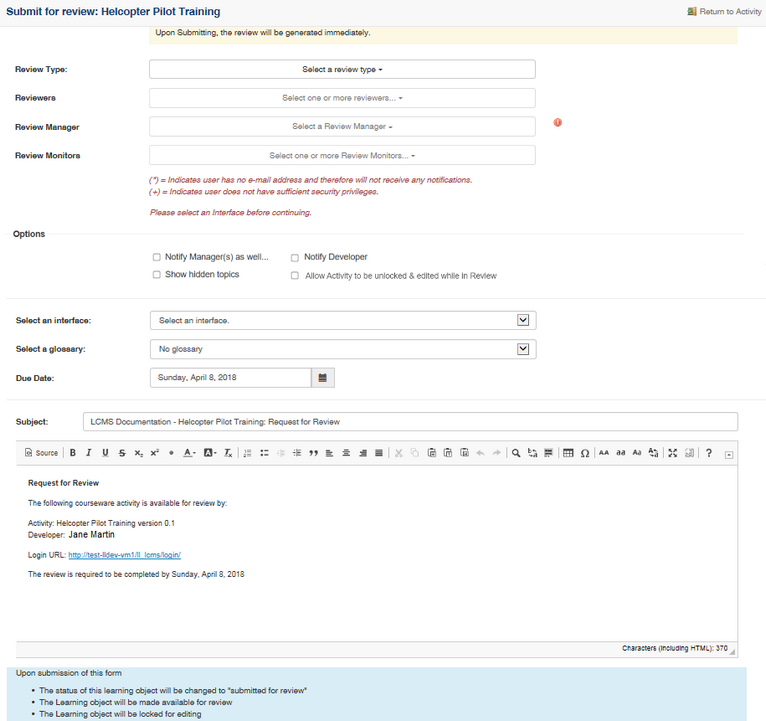Viewport: 766px width, 721px height.
Task: Insert a block quote in editor
Action: tap(313, 453)
